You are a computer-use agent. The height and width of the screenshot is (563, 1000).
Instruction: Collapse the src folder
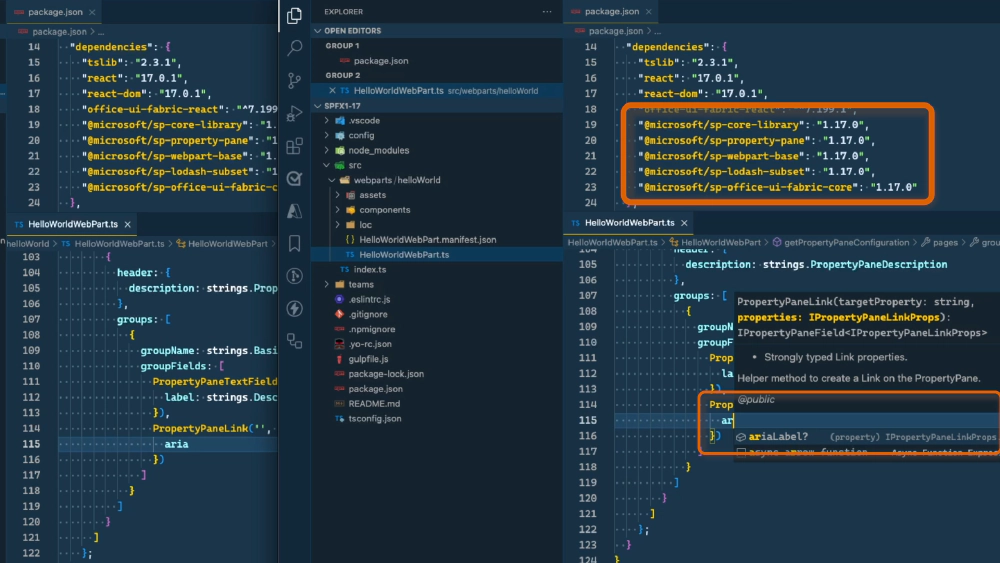coord(354,165)
